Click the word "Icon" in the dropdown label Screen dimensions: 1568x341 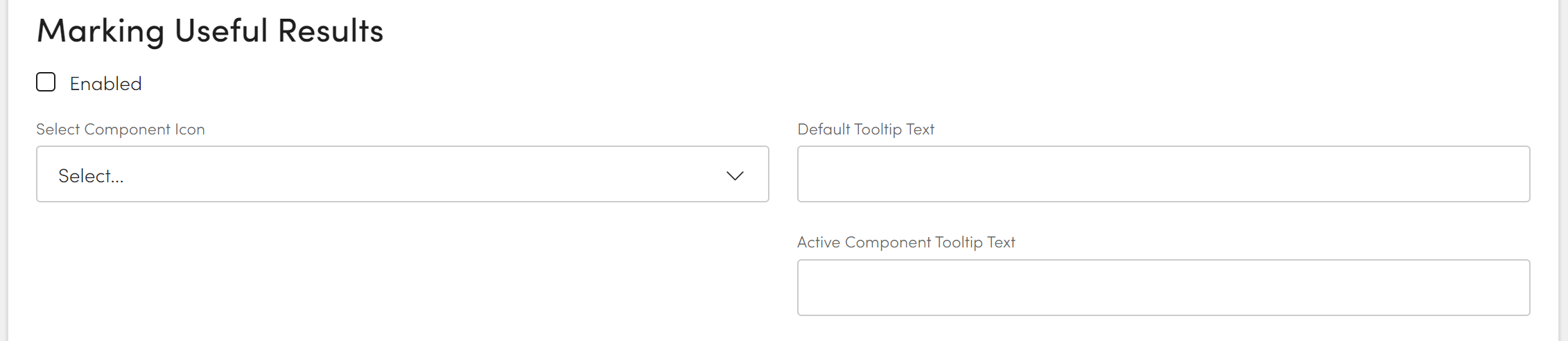[x=189, y=130]
